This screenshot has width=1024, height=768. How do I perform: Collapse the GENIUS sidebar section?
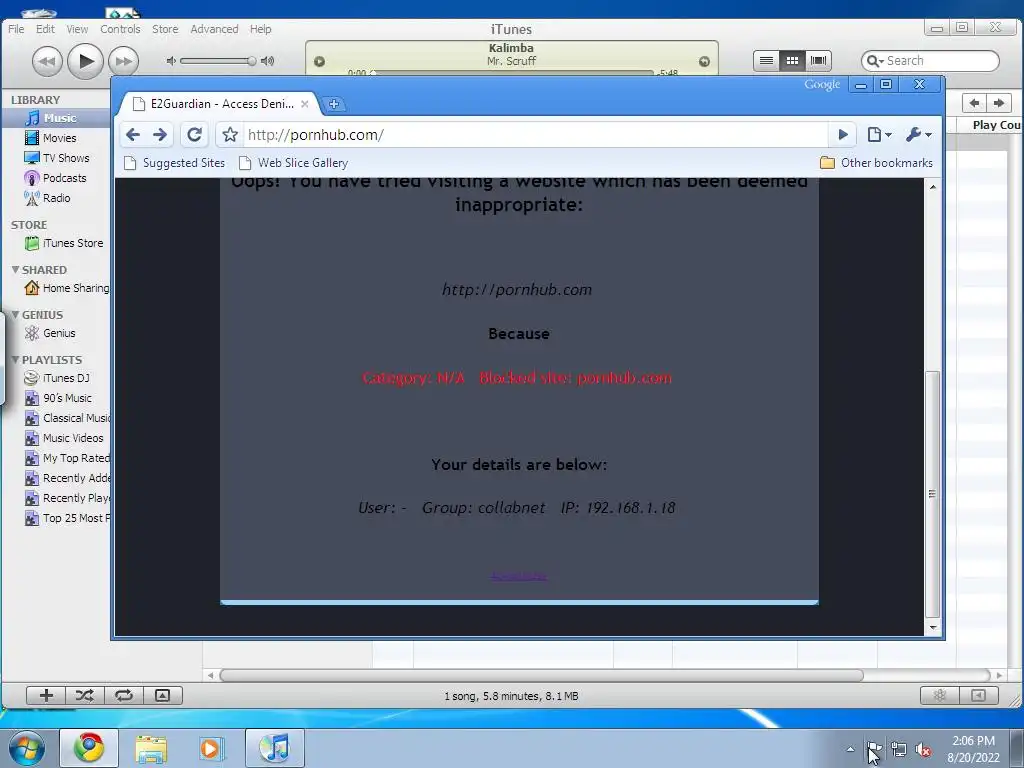click(15, 315)
